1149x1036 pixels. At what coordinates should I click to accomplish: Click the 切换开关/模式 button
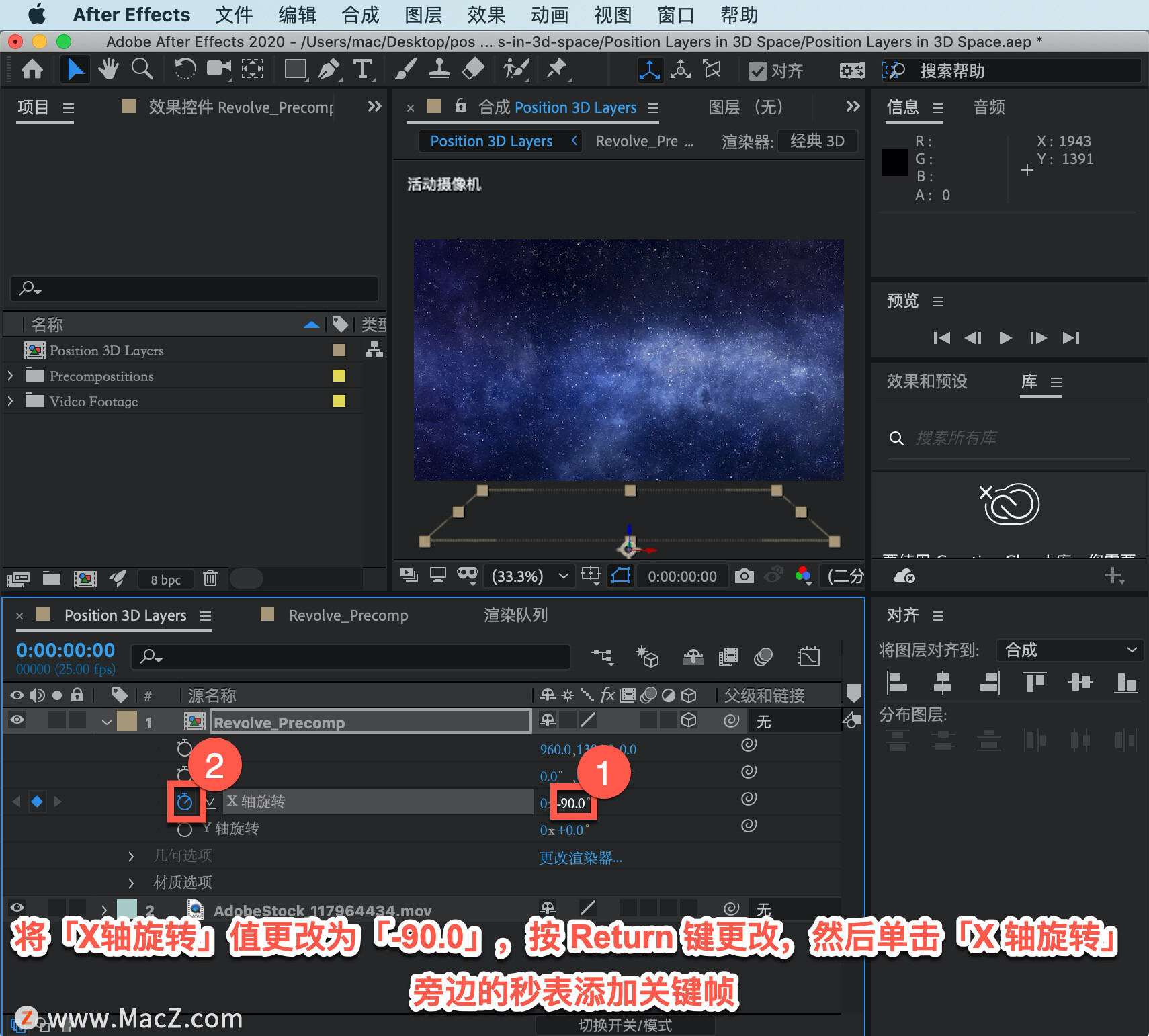(x=625, y=1025)
